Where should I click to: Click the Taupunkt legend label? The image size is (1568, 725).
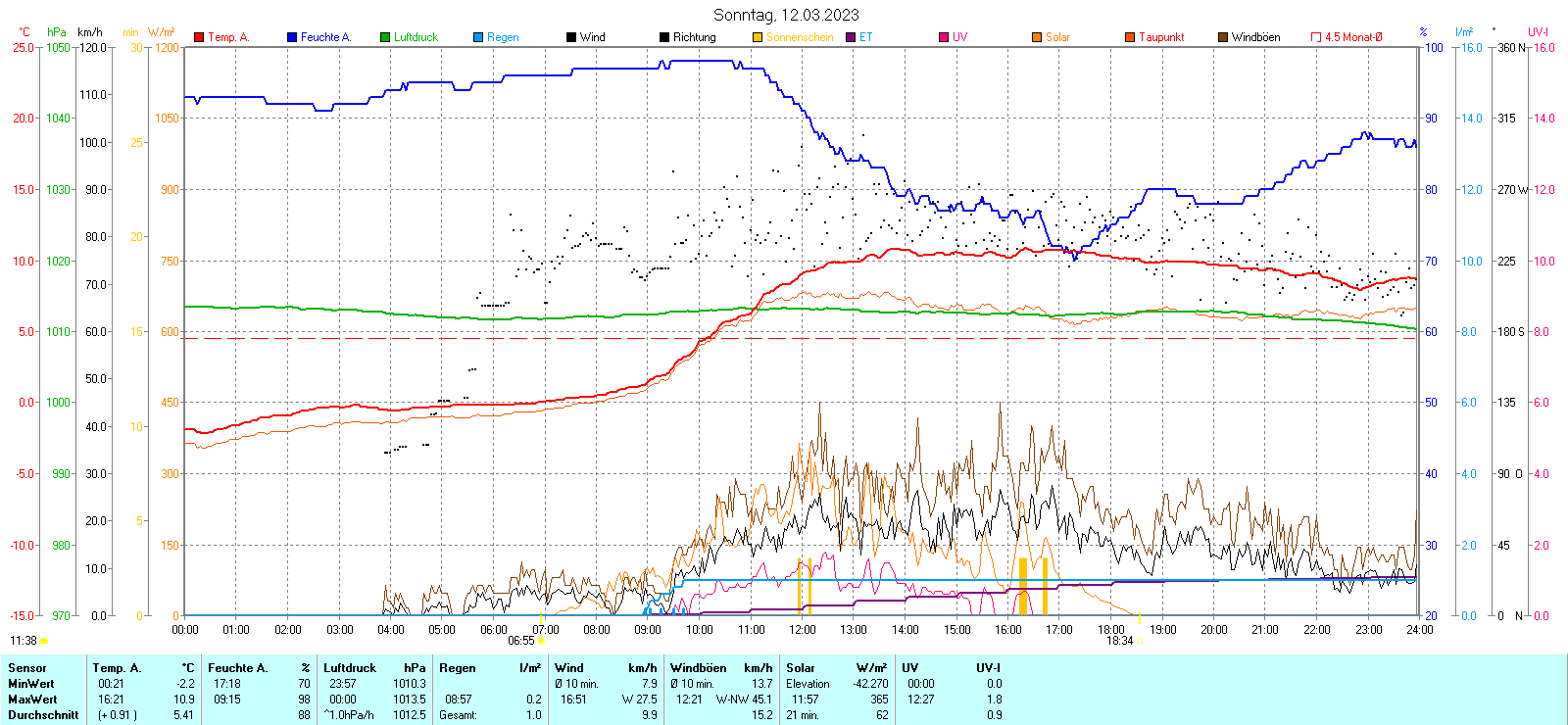pos(1161,37)
